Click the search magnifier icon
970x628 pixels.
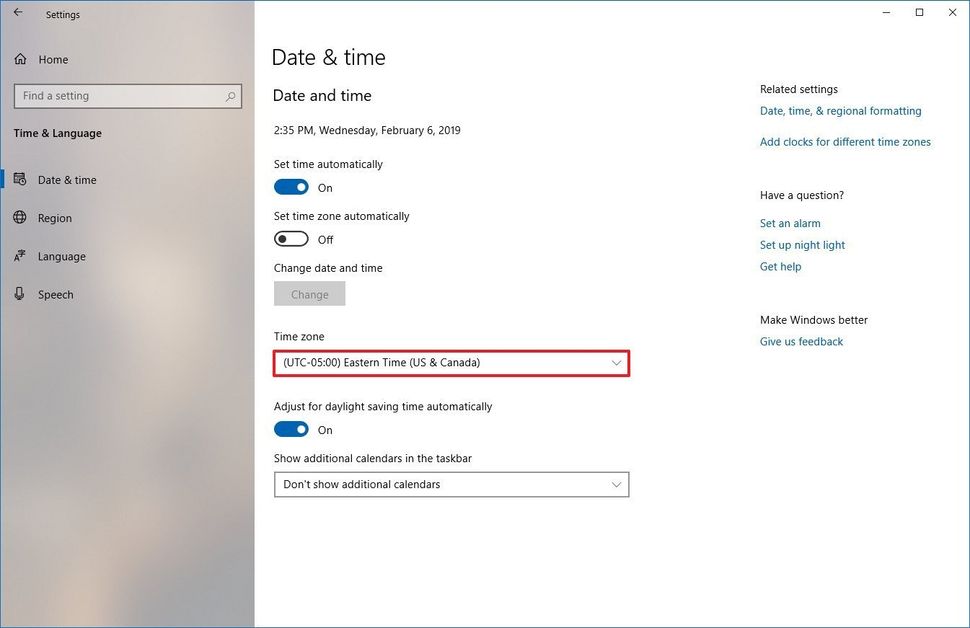[x=231, y=95]
